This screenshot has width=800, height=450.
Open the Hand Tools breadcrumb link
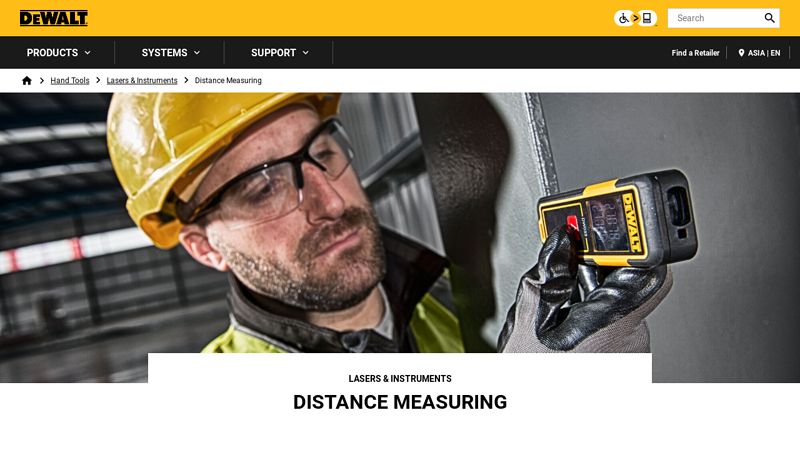pos(70,81)
